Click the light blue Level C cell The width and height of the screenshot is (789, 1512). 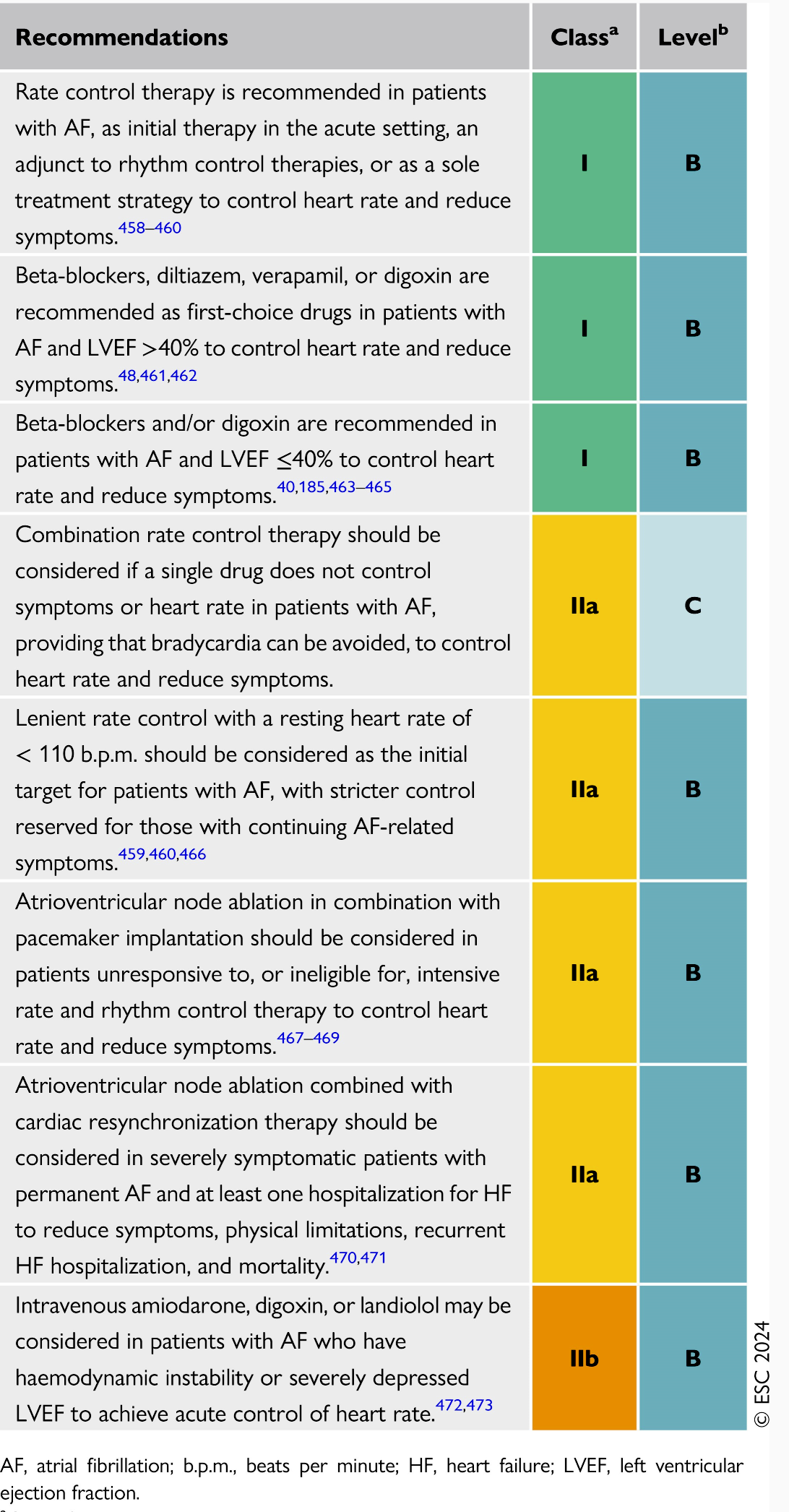pyautogui.click(x=692, y=605)
